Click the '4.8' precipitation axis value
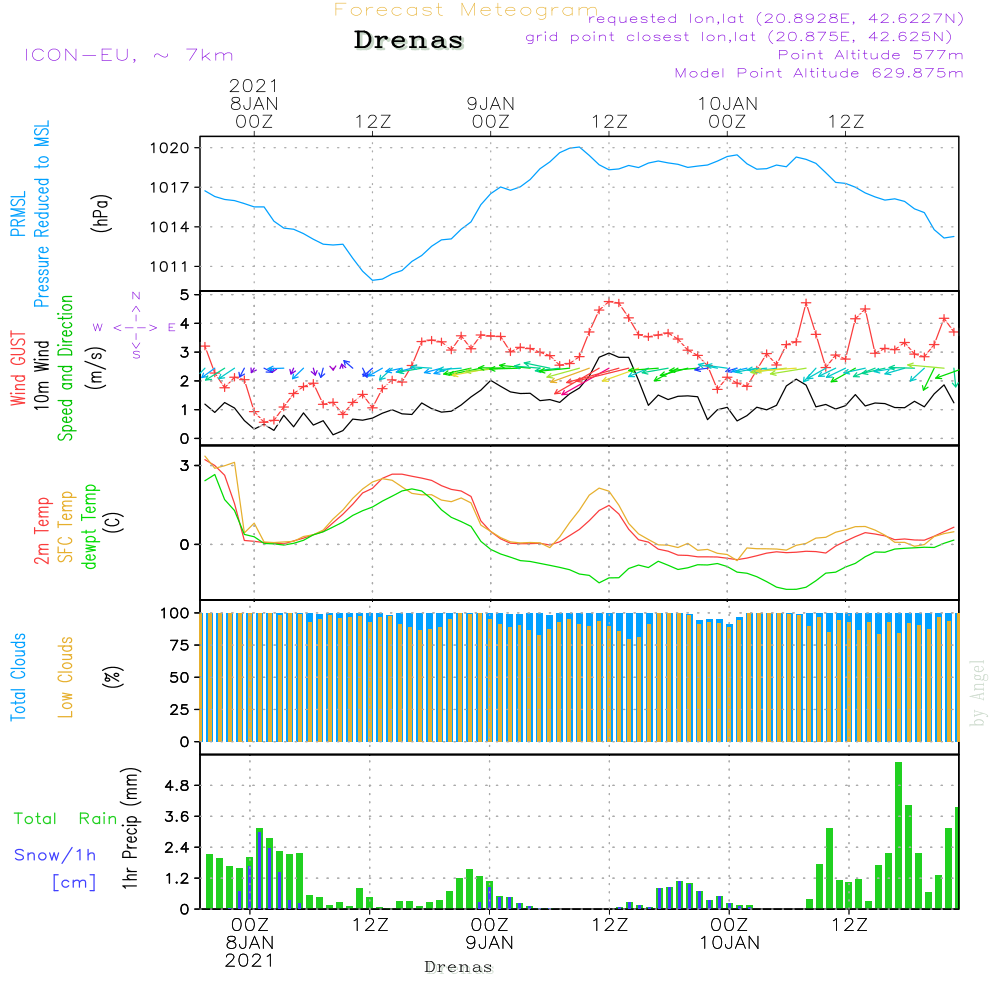 tap(177, 786)
